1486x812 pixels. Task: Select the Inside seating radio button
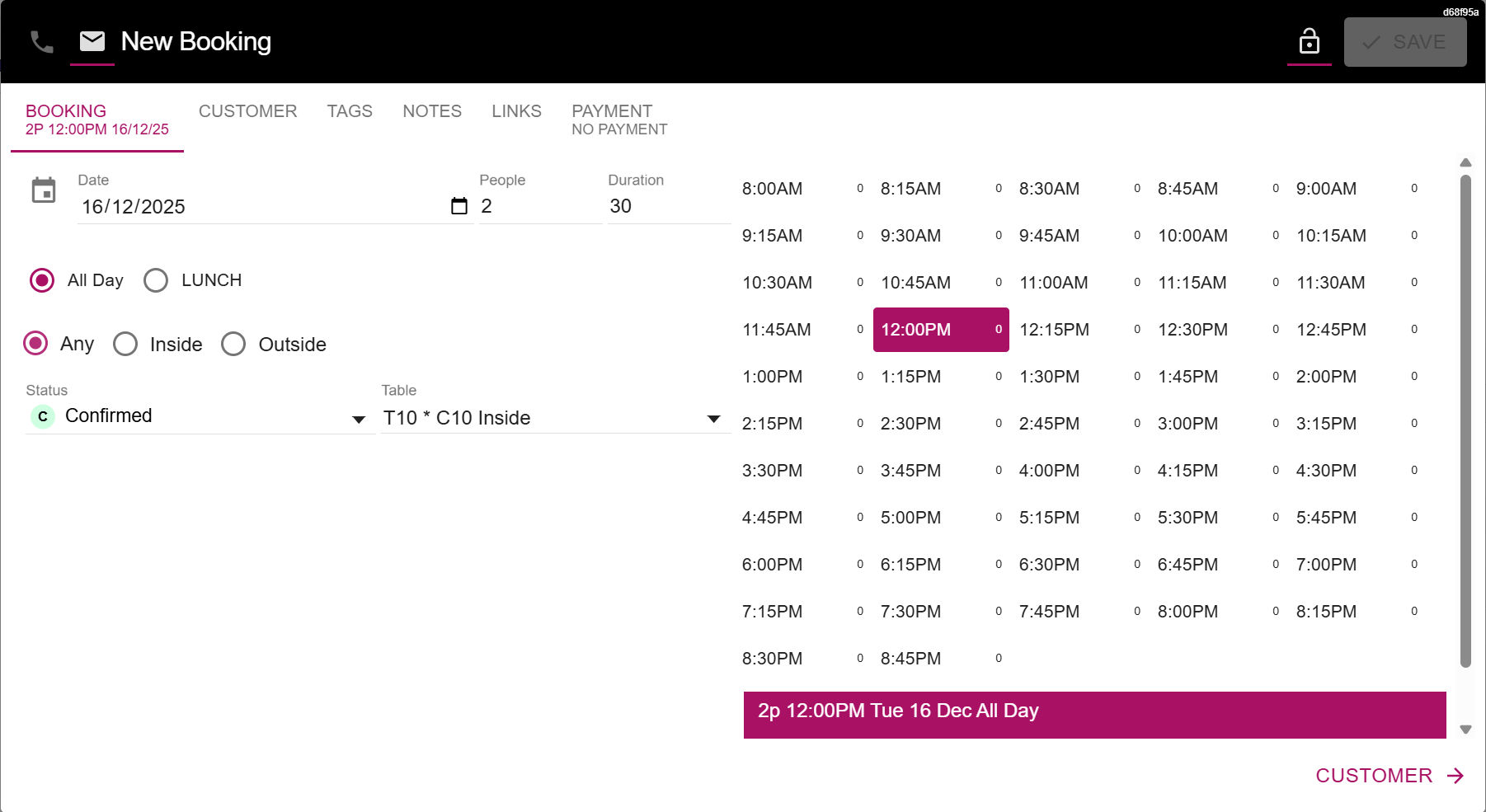click(x=125, y=344)
